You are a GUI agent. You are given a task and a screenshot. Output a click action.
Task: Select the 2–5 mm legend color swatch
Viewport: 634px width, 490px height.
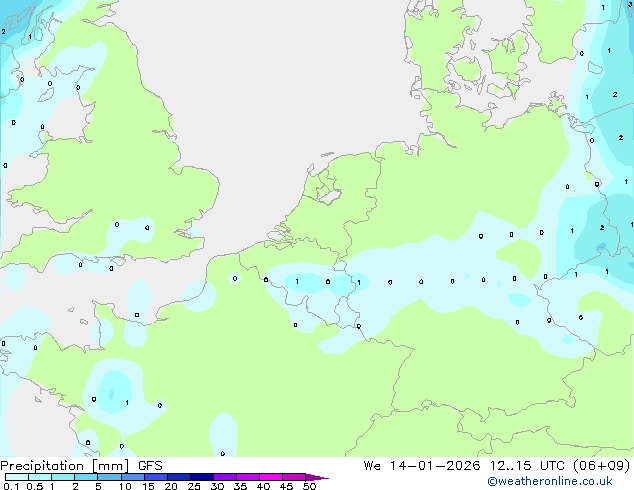tap(86, 477)
